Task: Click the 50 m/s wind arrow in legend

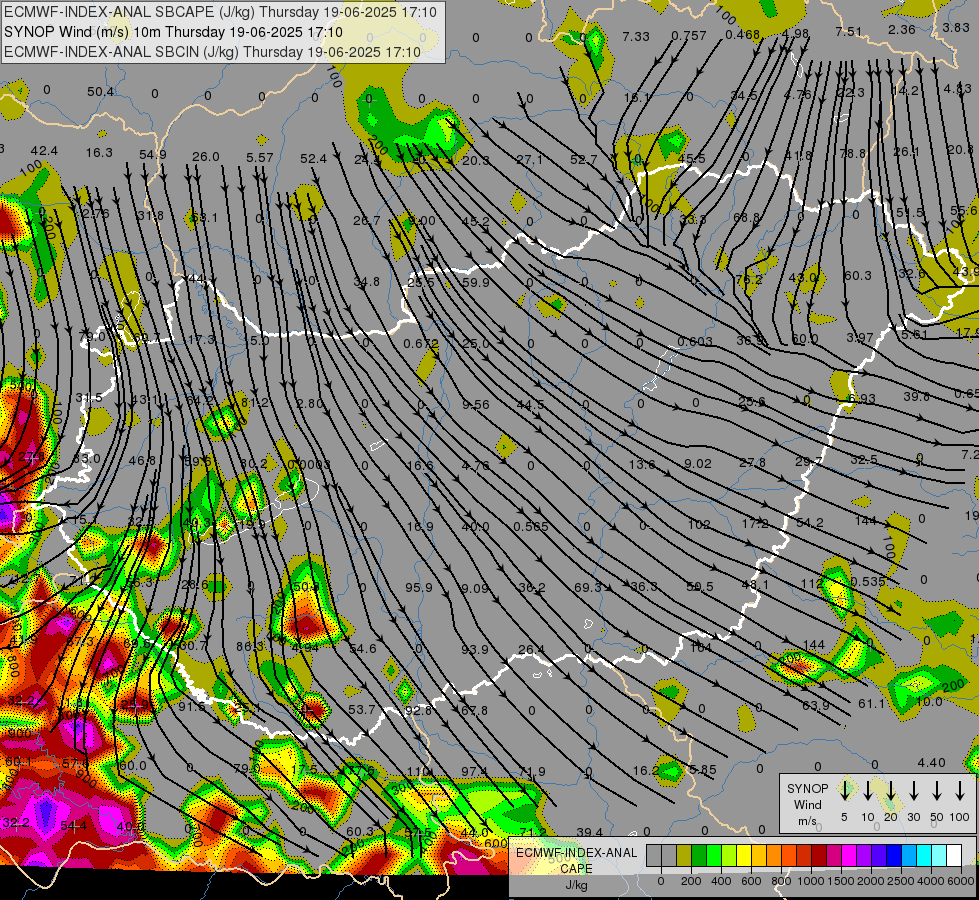Action: tap(937, 791)
